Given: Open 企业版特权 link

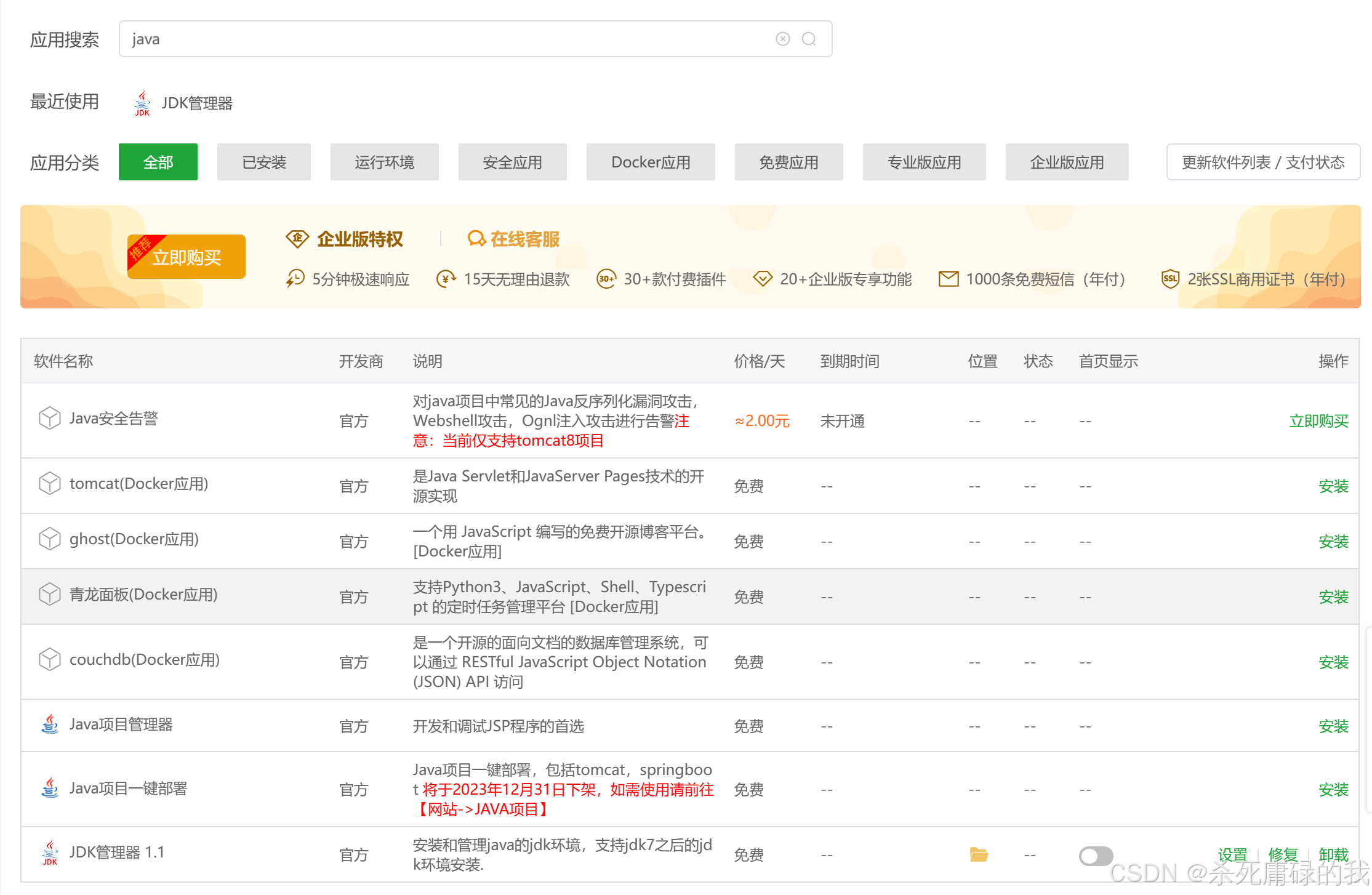Looking at the screenshot, I should click(x=360, y=239).
